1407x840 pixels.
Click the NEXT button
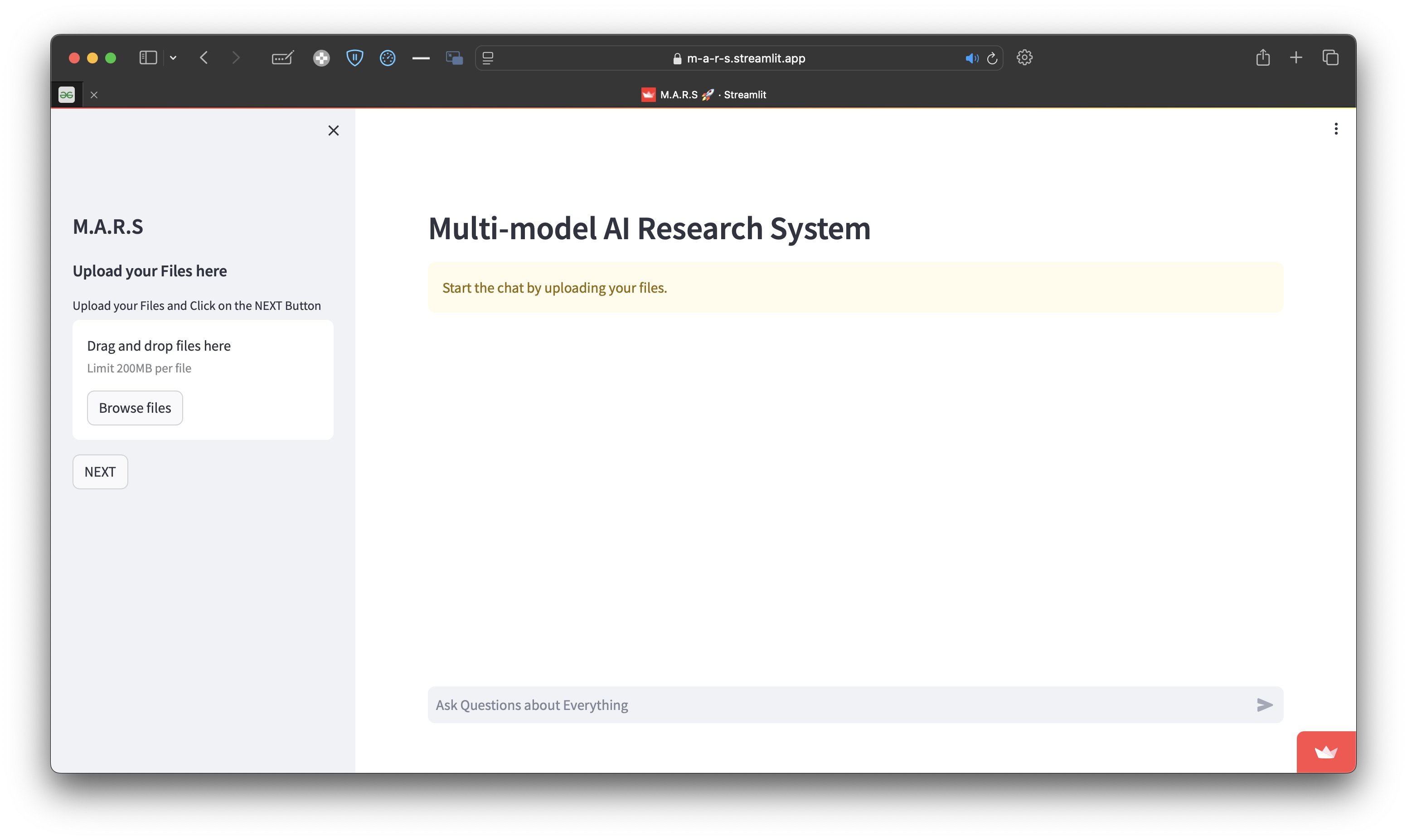pyautogui.click(x=100, y=472)
